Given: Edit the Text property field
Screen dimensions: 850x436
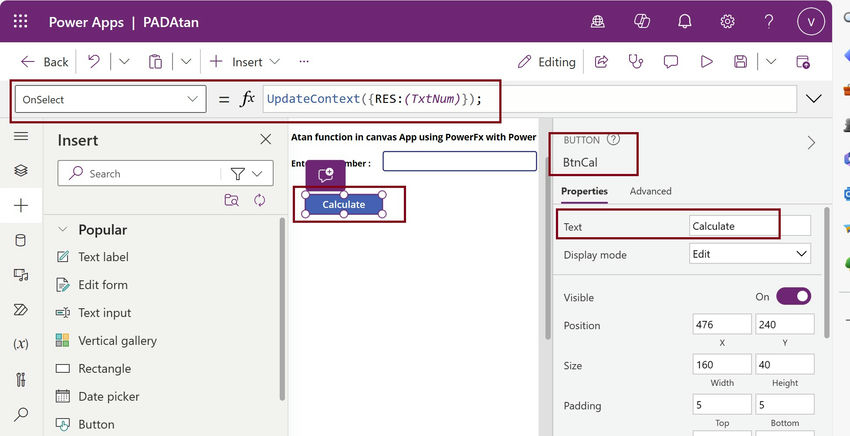Looking at the screenshot, I should click(x=750, y=226).
